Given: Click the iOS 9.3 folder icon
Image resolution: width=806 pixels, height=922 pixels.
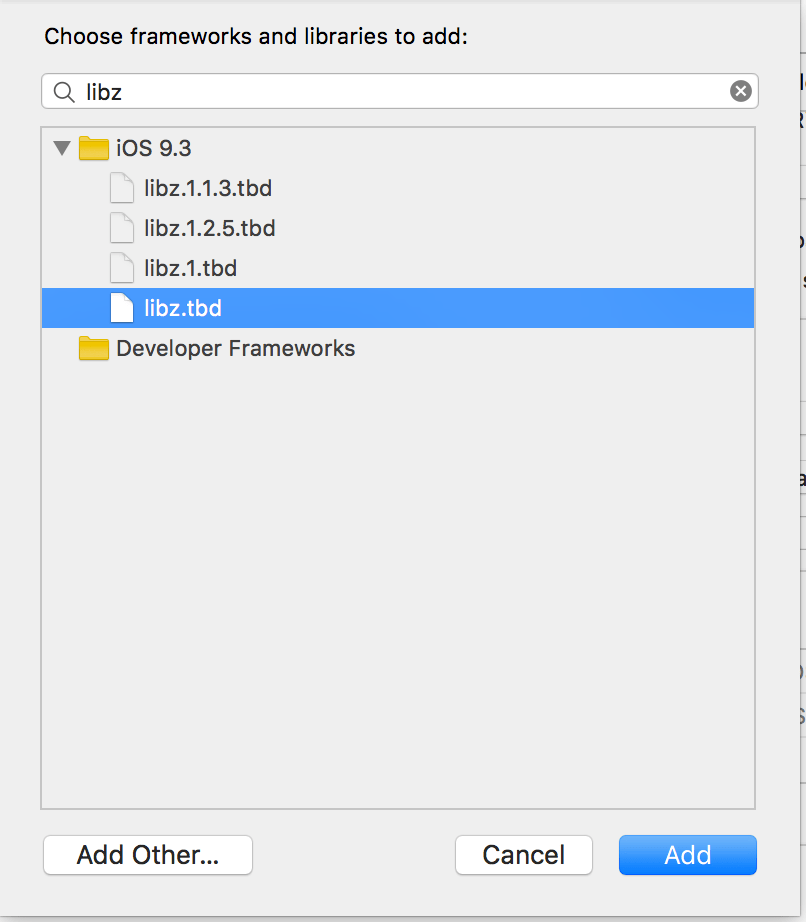Looking at the screenshot, I should [x=93, y=147].
